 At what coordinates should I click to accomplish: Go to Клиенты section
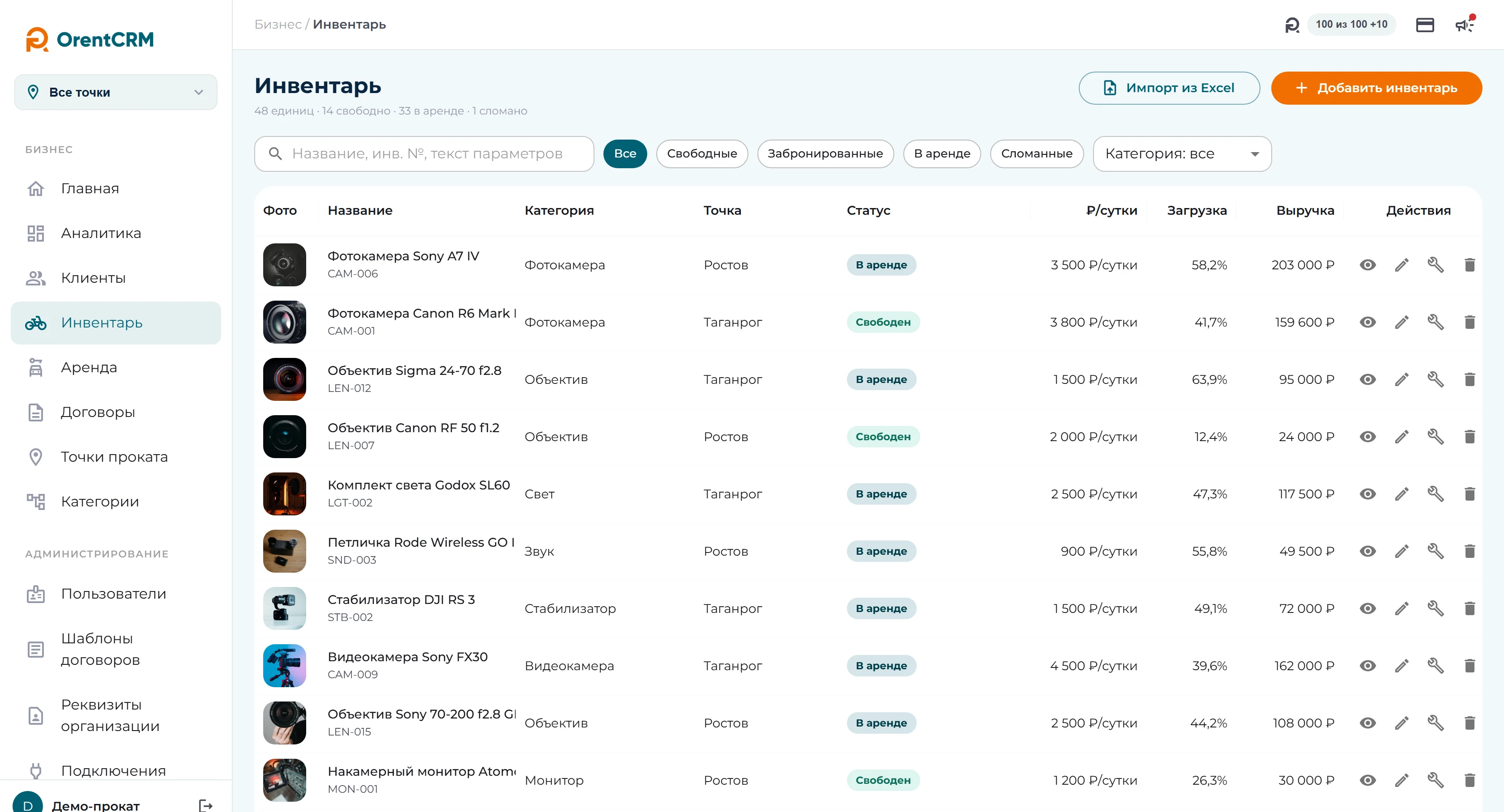[x=115, y=278]
